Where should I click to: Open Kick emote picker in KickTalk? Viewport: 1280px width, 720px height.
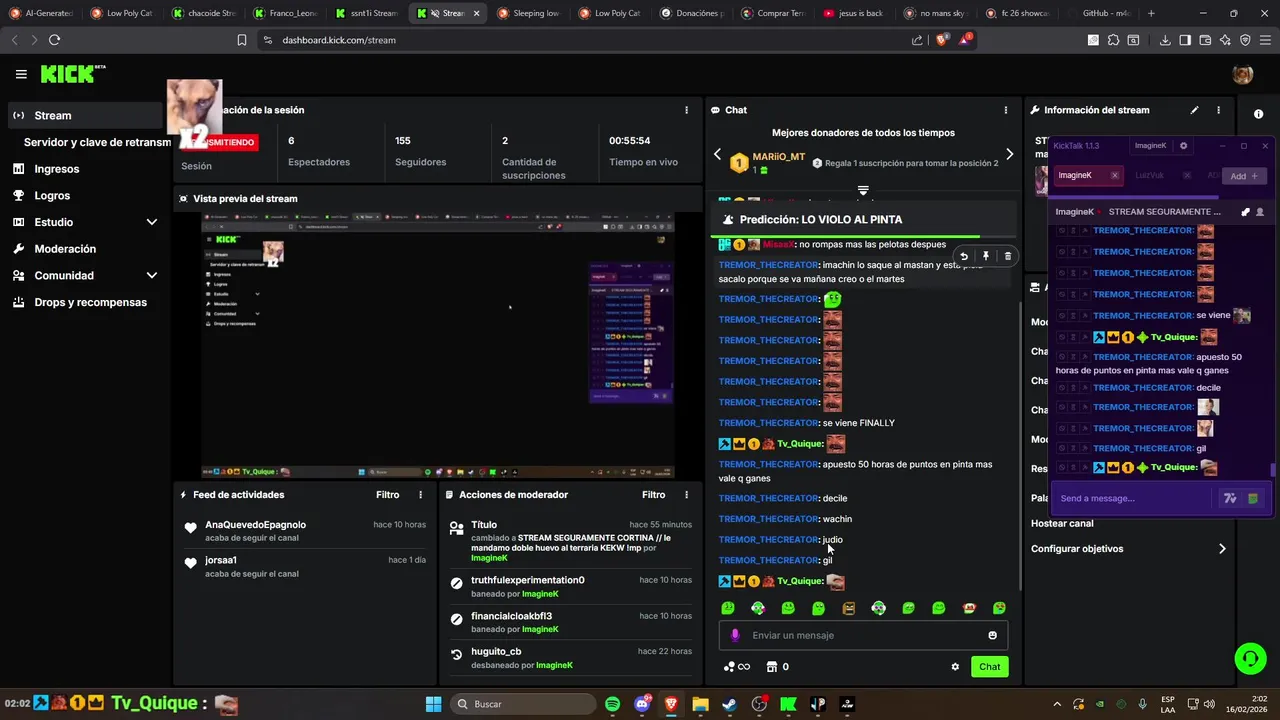pyautogui.click(x=1252, y=498)
